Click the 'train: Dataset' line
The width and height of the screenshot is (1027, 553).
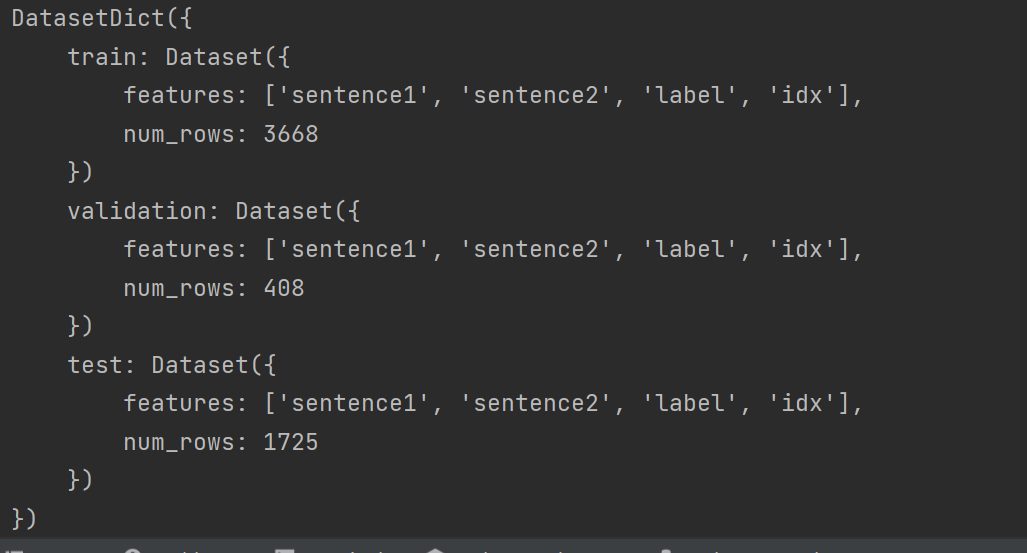[178, 57]
